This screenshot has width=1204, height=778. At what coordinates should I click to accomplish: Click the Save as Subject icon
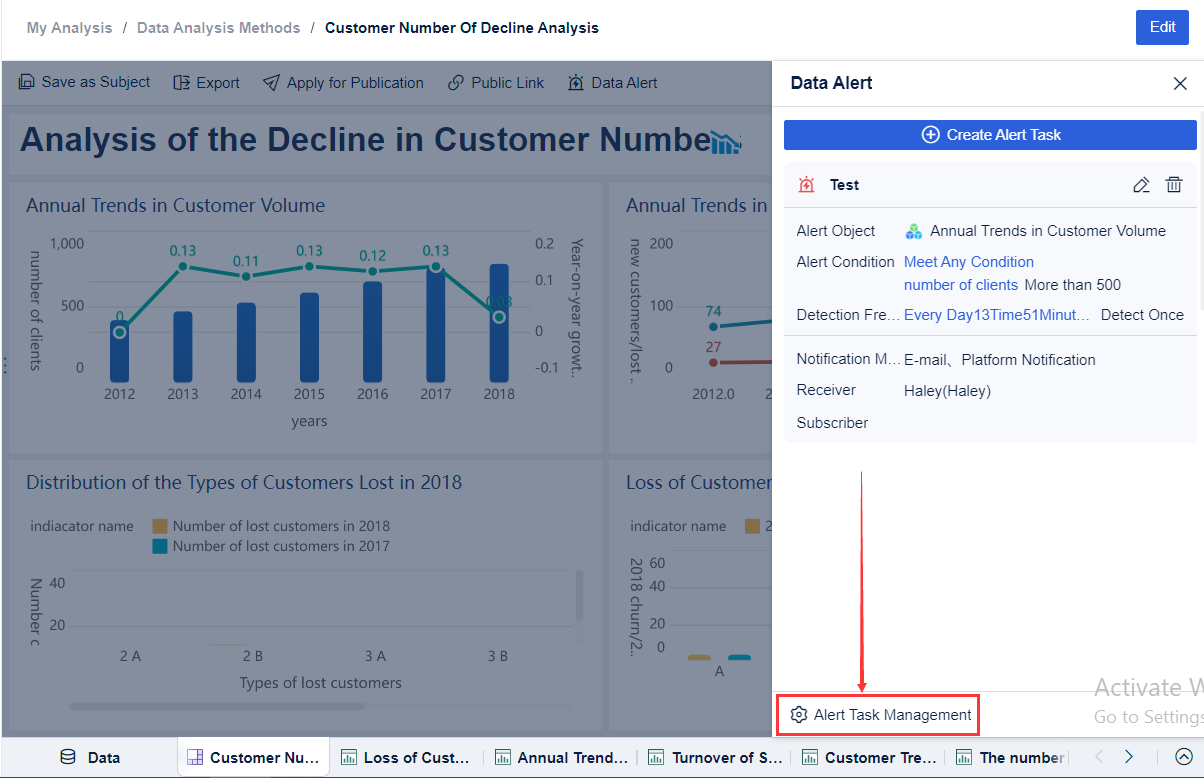click(26, 82)
